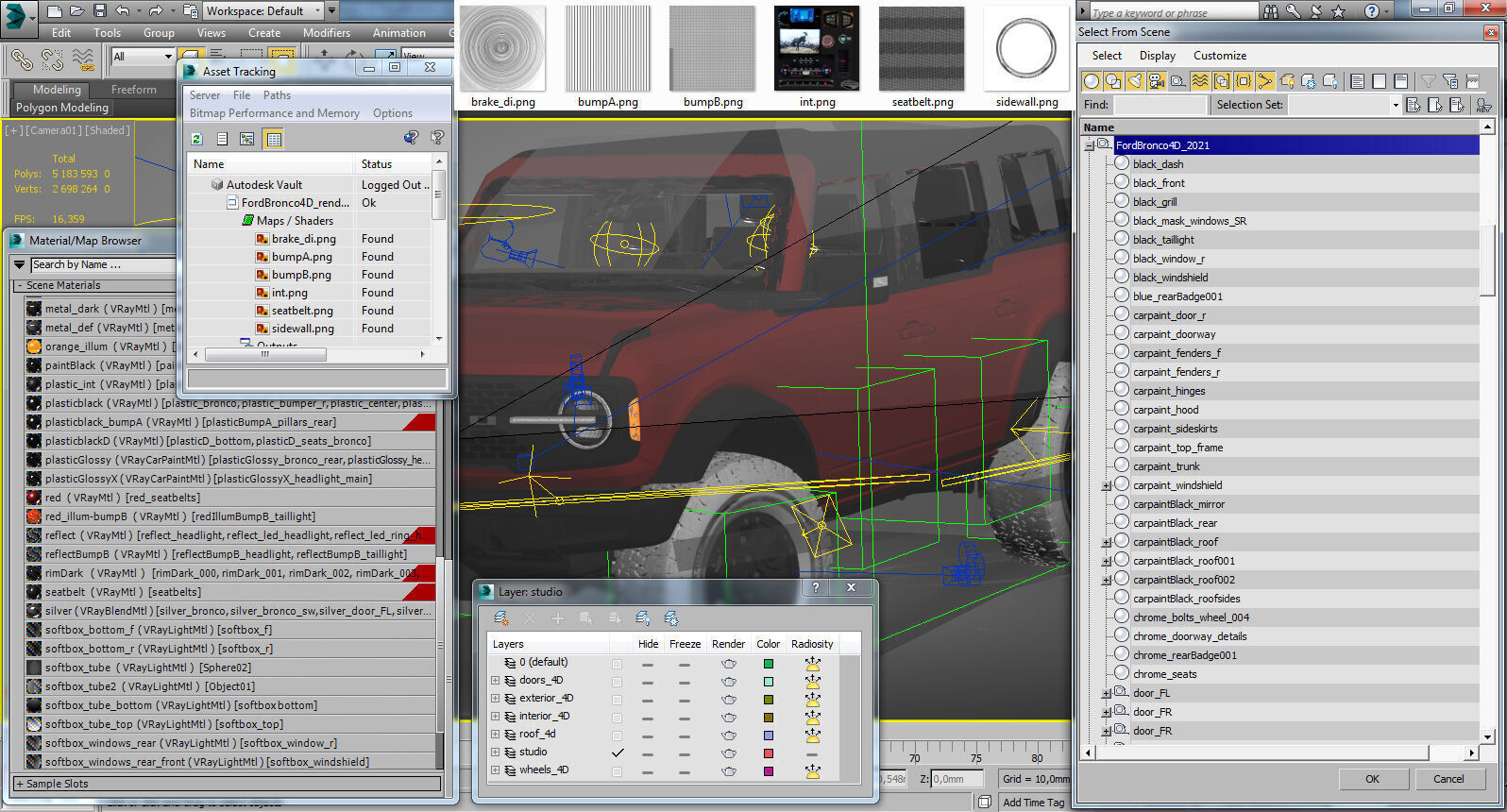1507x812 pixels.
Task: Expand the doors_4D layer tree
Action: coord(495,681)
